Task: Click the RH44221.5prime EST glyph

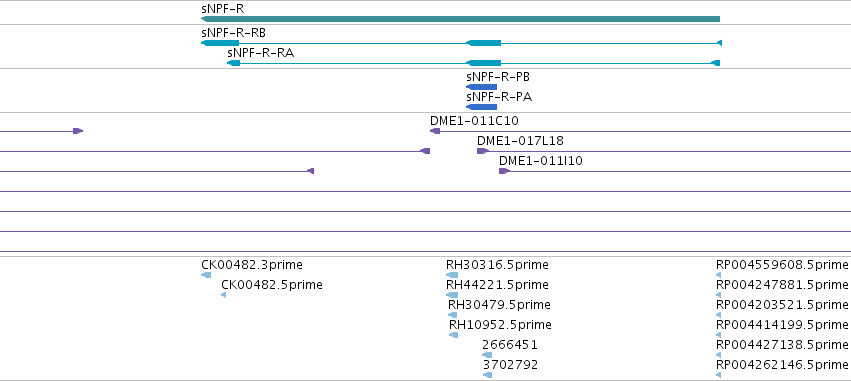Action: point(452,295)
